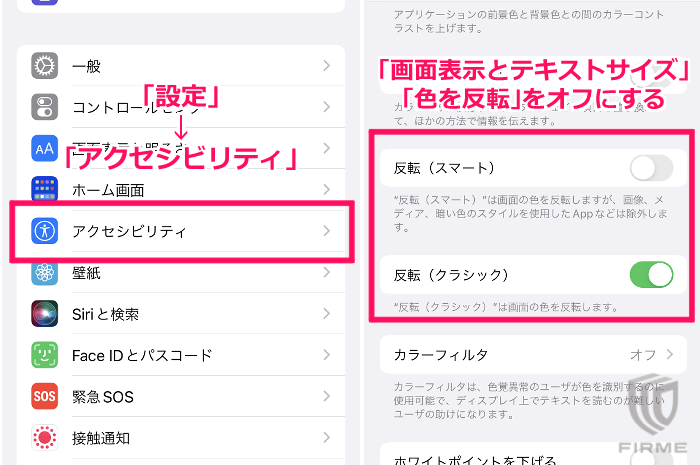Open chevron on the 一般 row
700x465 pixels.
click(326, 66)
